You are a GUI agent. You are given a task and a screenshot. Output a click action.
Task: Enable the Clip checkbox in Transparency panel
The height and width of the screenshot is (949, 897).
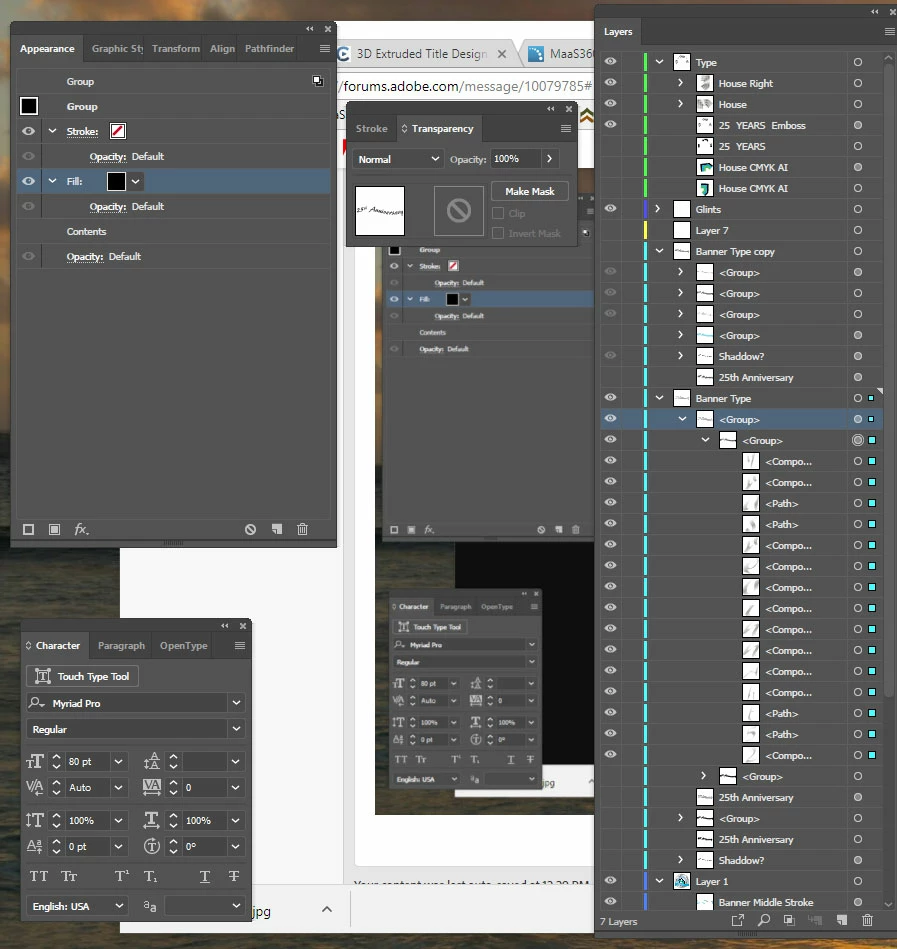(498, 213)
